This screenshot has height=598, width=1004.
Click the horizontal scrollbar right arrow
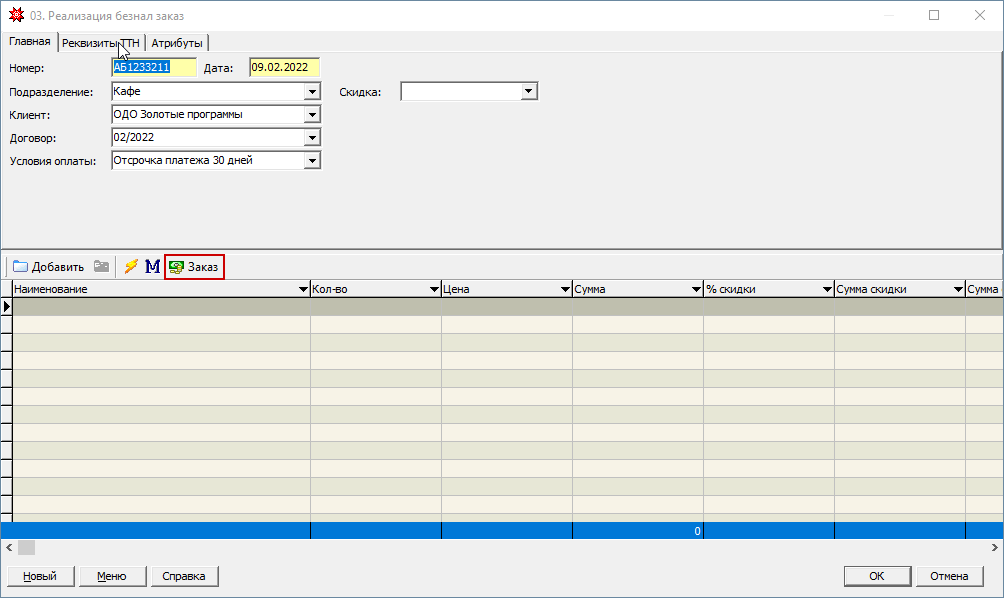[x=995, y=548]
